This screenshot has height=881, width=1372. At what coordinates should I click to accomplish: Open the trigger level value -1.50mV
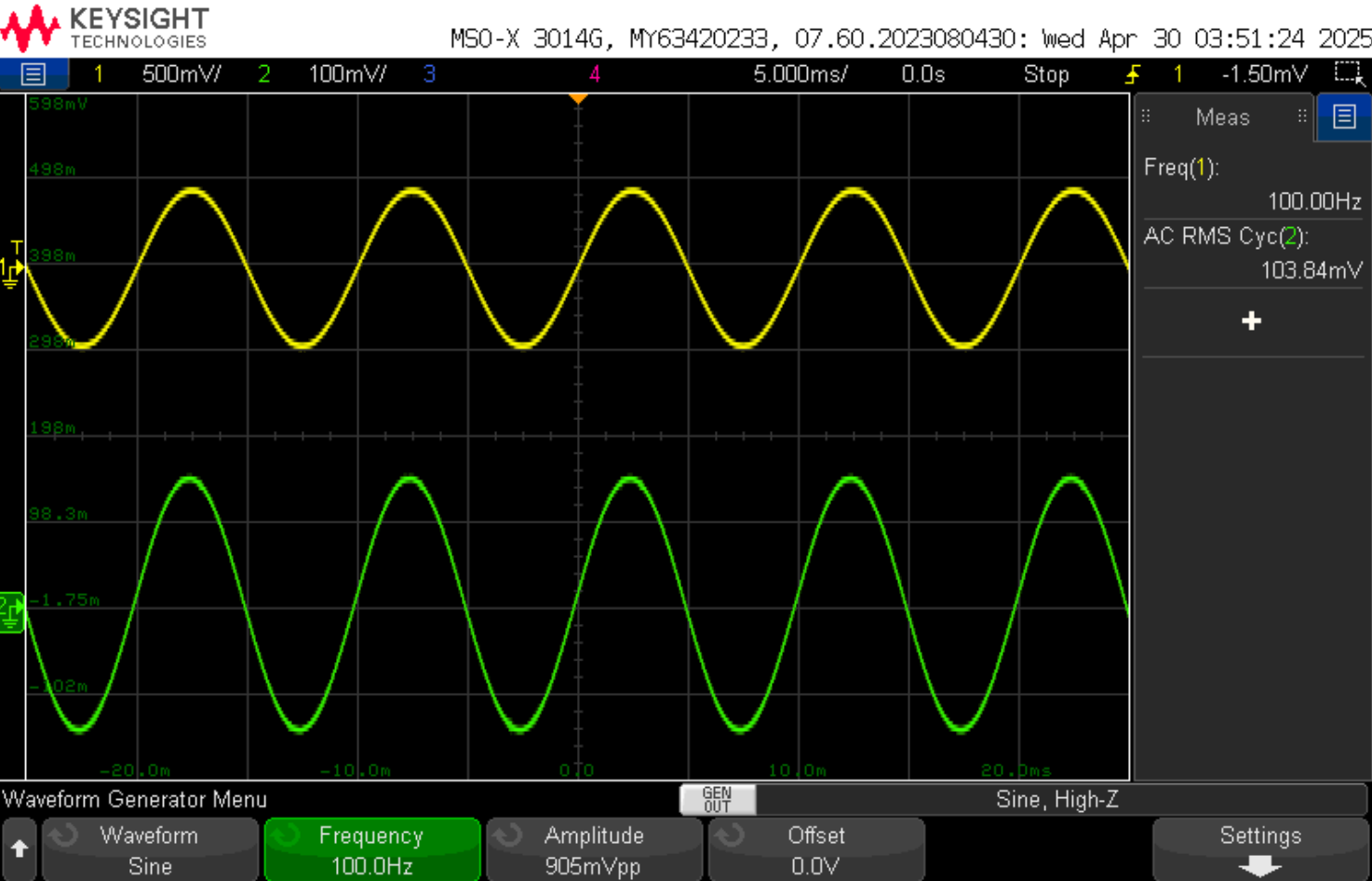click(1264, 75)
